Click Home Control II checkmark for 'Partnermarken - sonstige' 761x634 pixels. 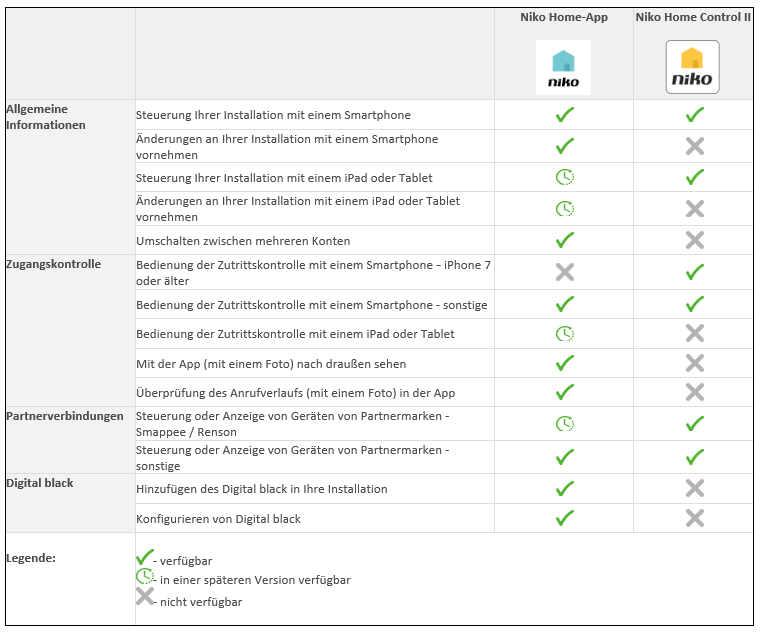pyautogui.click(x=695, y=457)
